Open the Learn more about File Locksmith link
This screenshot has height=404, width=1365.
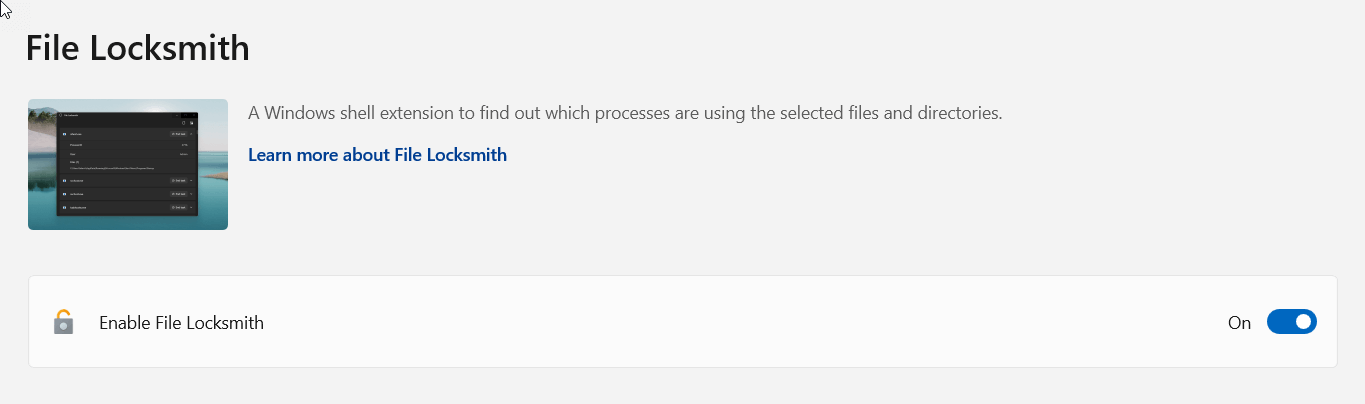tap(377, 155)
